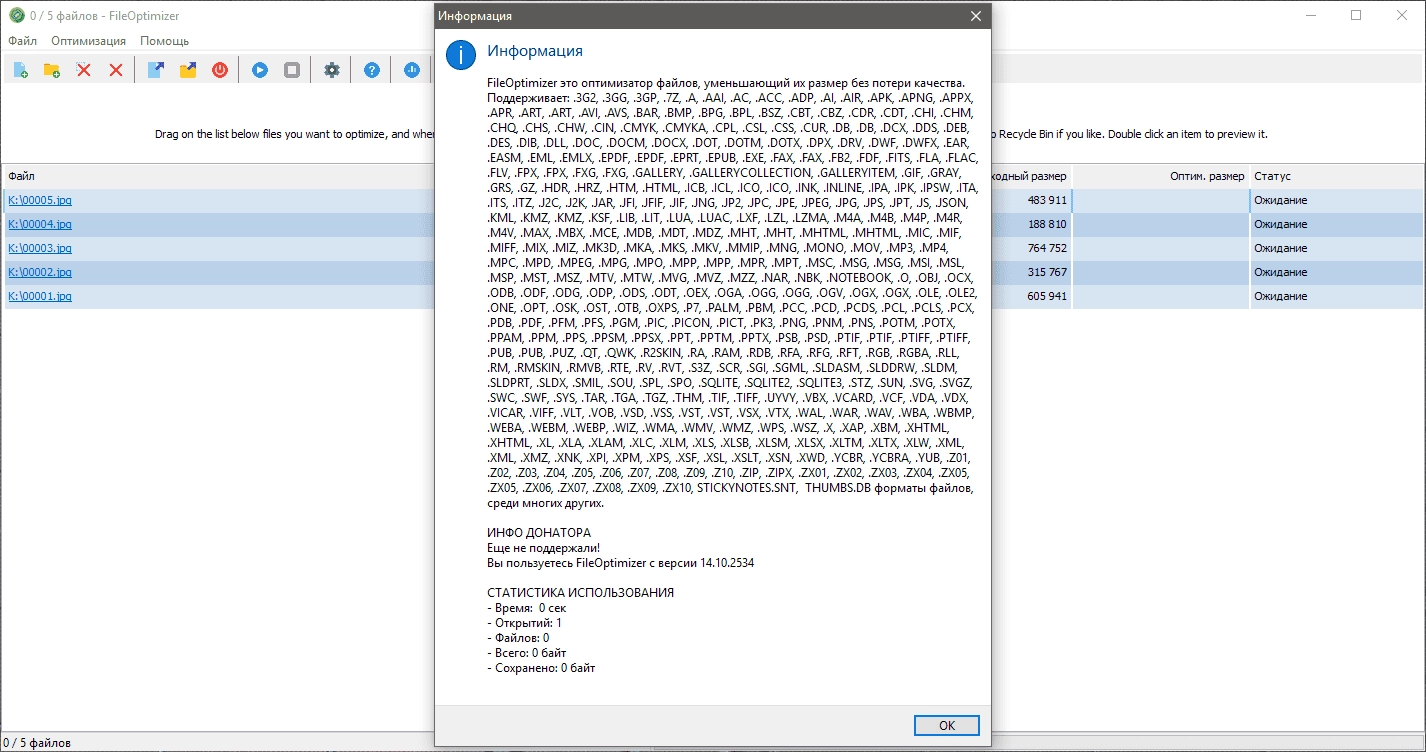Click the open folder with arrow icon
Screen dimensions: 1426x752
187,70
